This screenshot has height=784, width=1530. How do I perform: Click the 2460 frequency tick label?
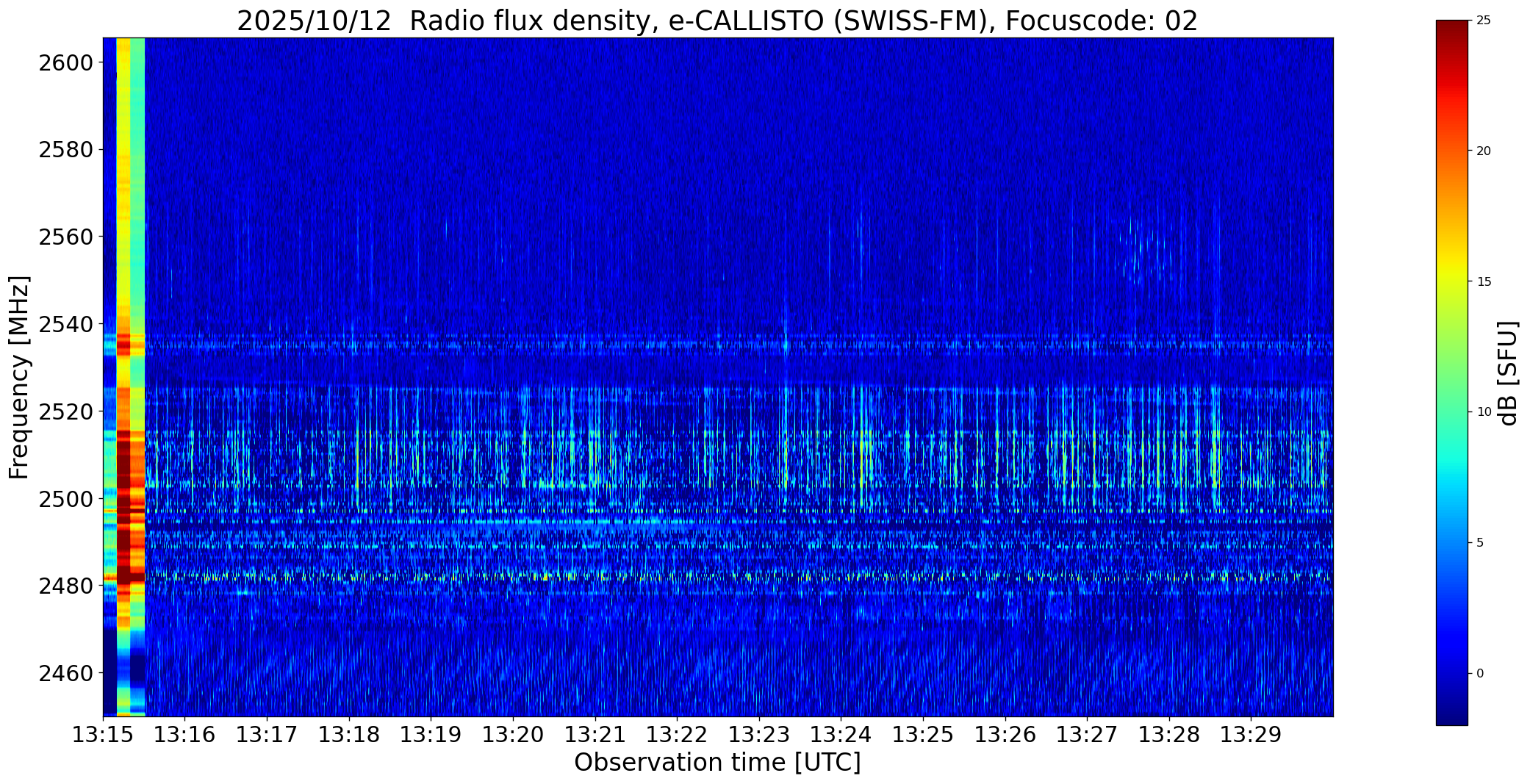66,673
